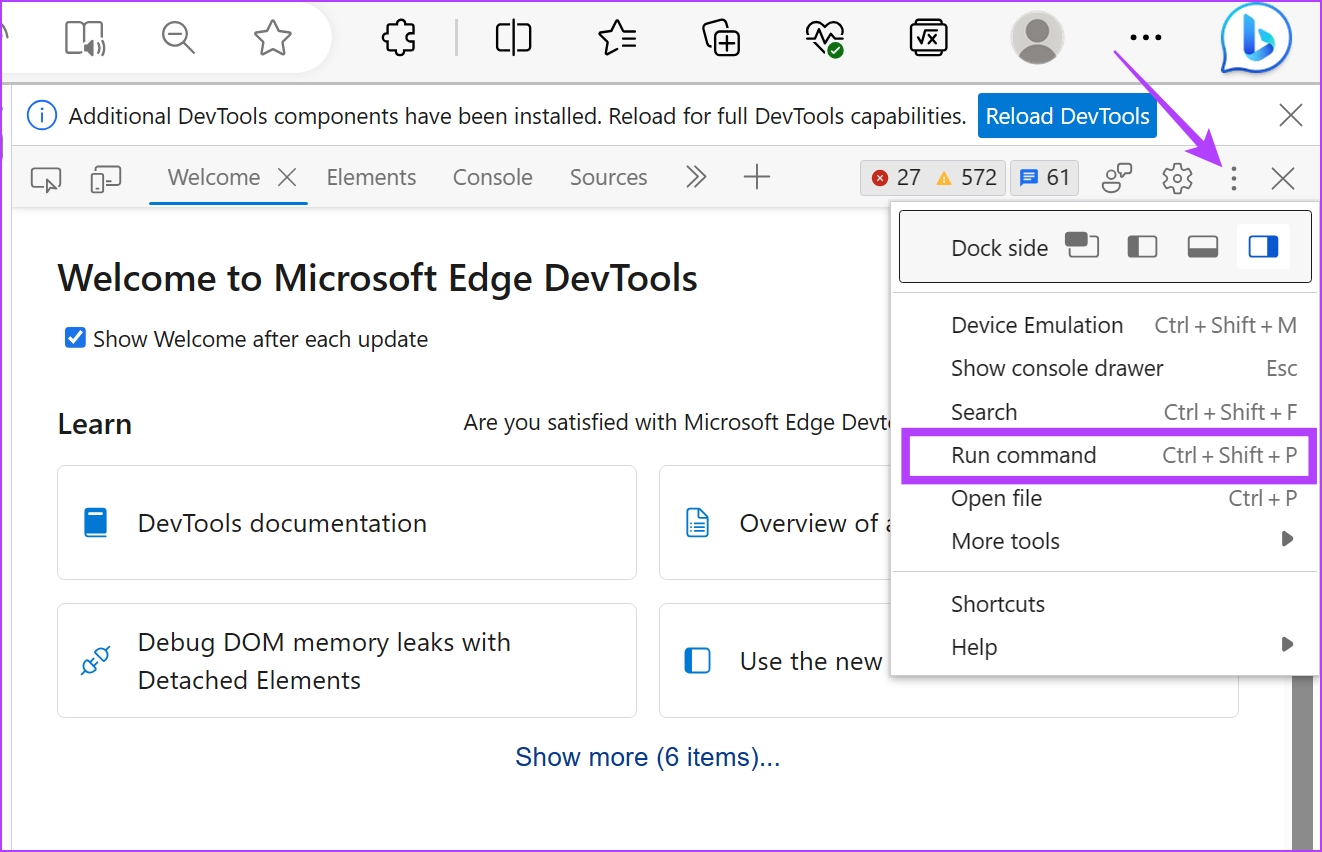Switch to the Welcome tab
This screenshot has height=852, width=1322.
tap(214, 178)
